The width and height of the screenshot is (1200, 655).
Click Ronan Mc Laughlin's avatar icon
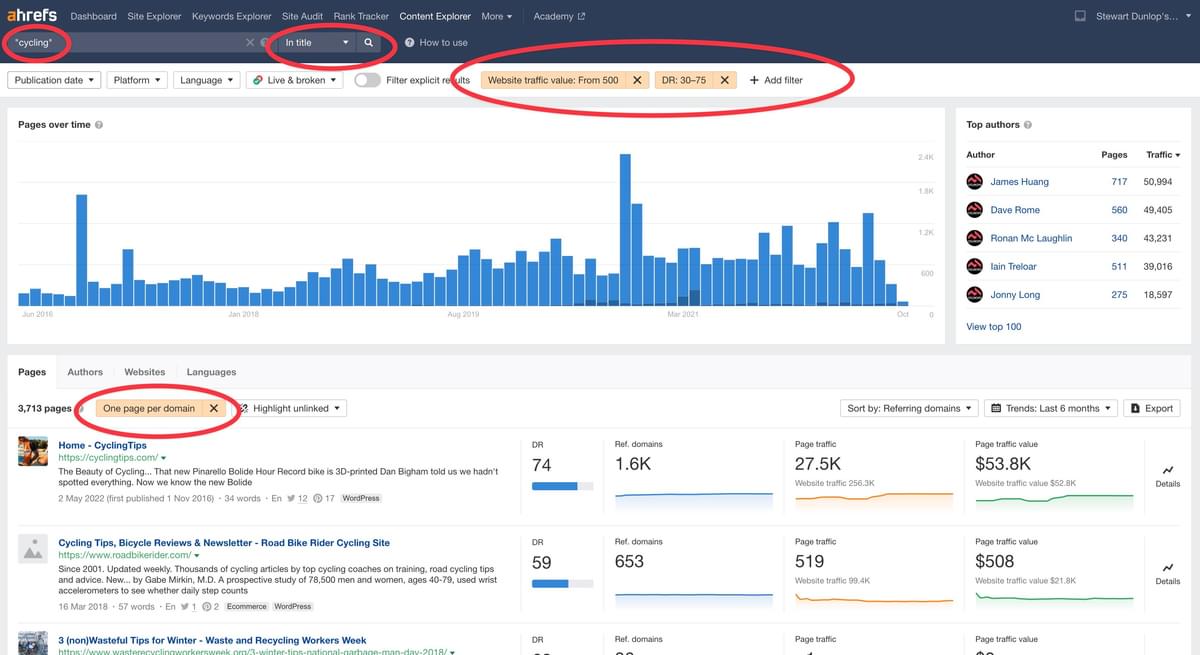pyautogui.click(x=975, y=238)
